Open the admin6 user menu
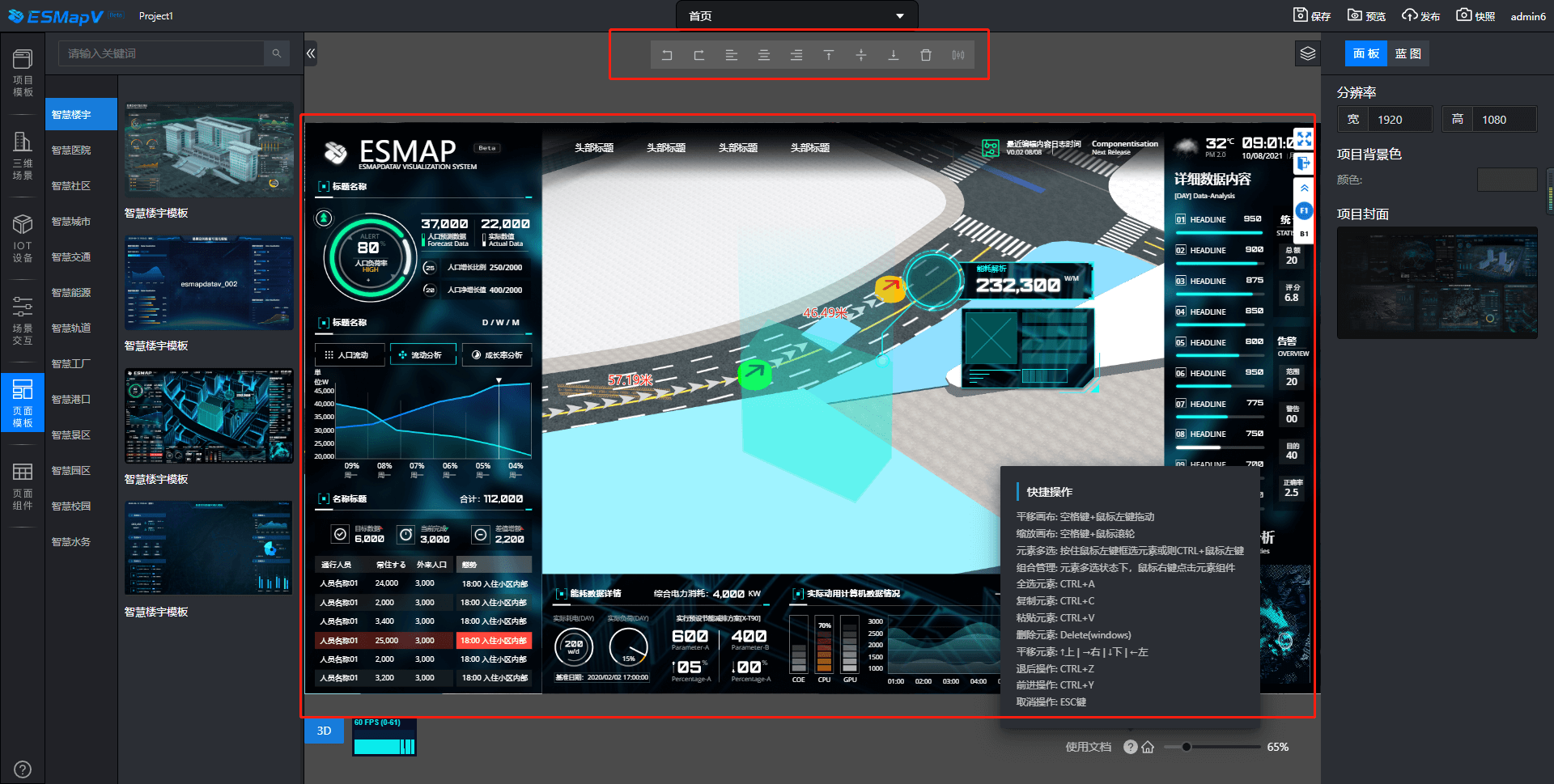The width and height of the screenshot is (1554, 784). click(1527, 16)
